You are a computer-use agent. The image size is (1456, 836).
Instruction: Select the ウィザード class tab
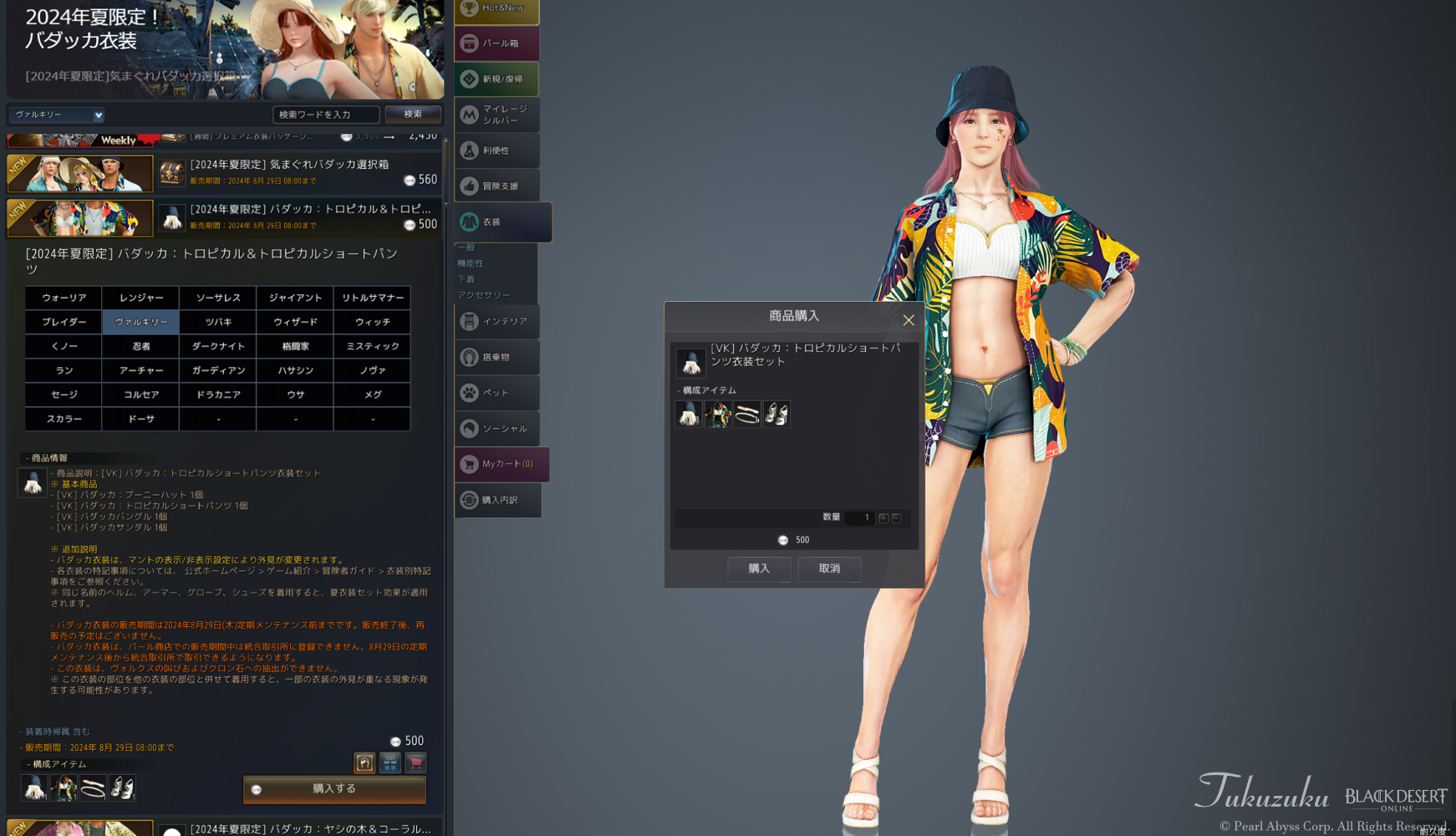click(x=295, y=322)
